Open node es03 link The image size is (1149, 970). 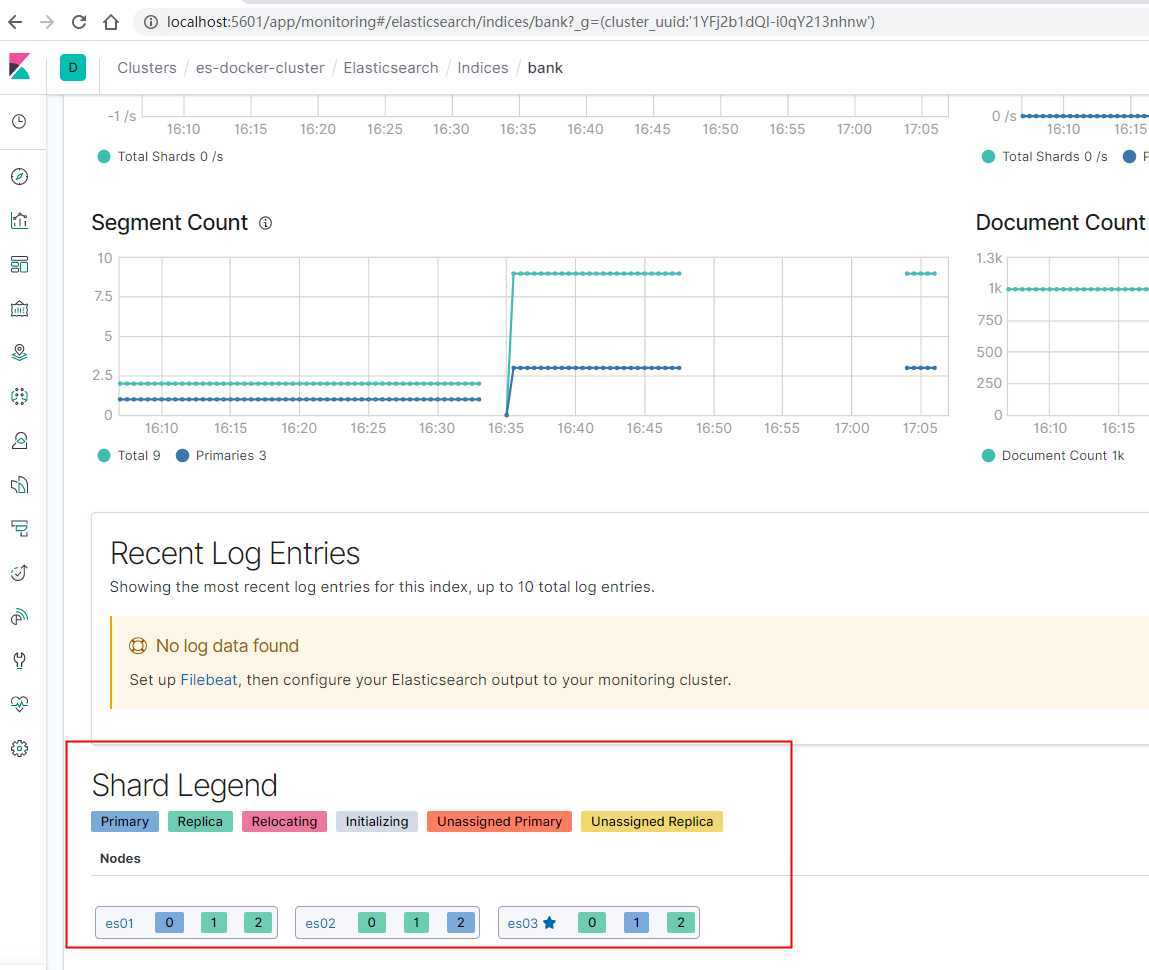(x=522, y=923)
